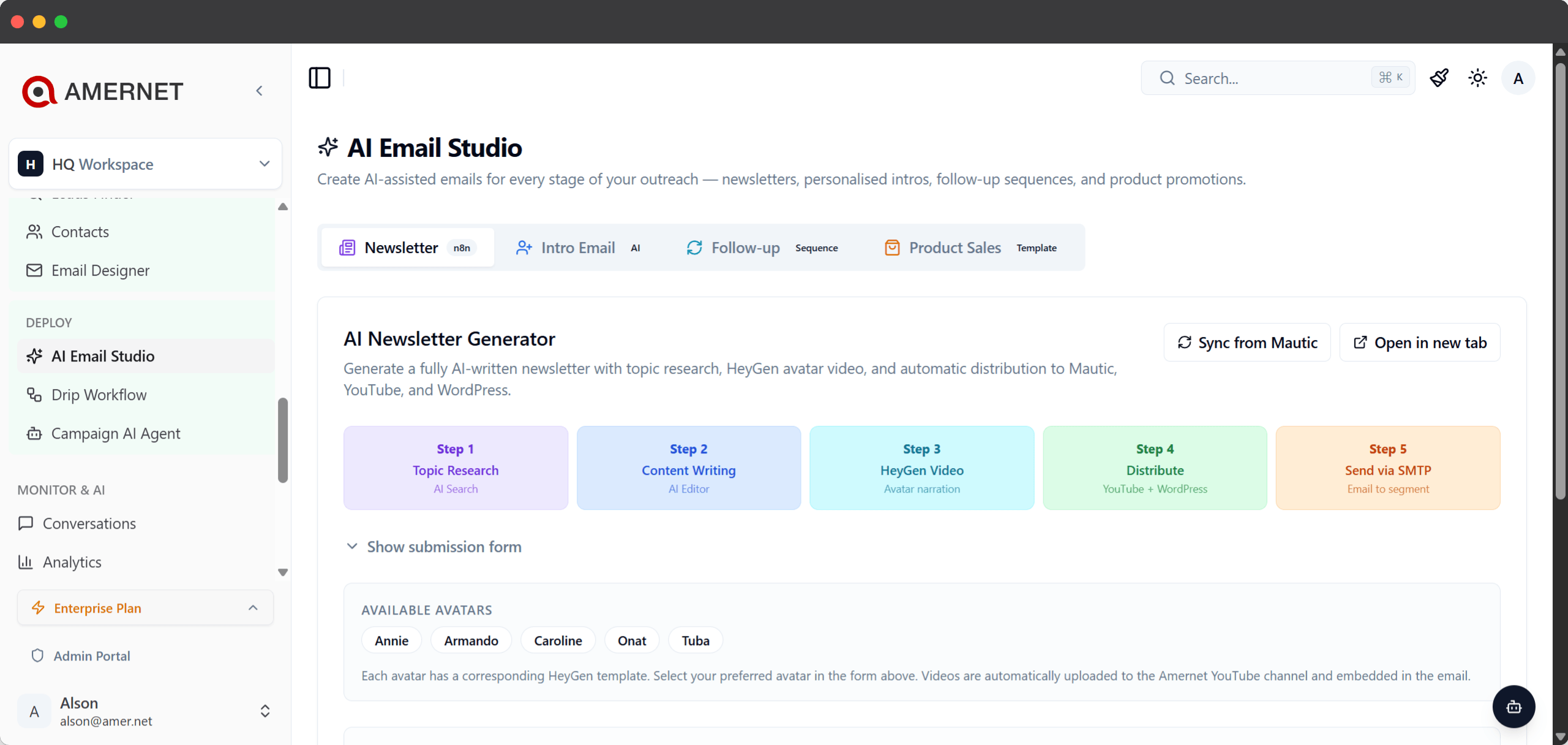The image size is (1568, 745).
Task: Click the sidebar scroll down arrow
Action: click(x=283, y=572)
